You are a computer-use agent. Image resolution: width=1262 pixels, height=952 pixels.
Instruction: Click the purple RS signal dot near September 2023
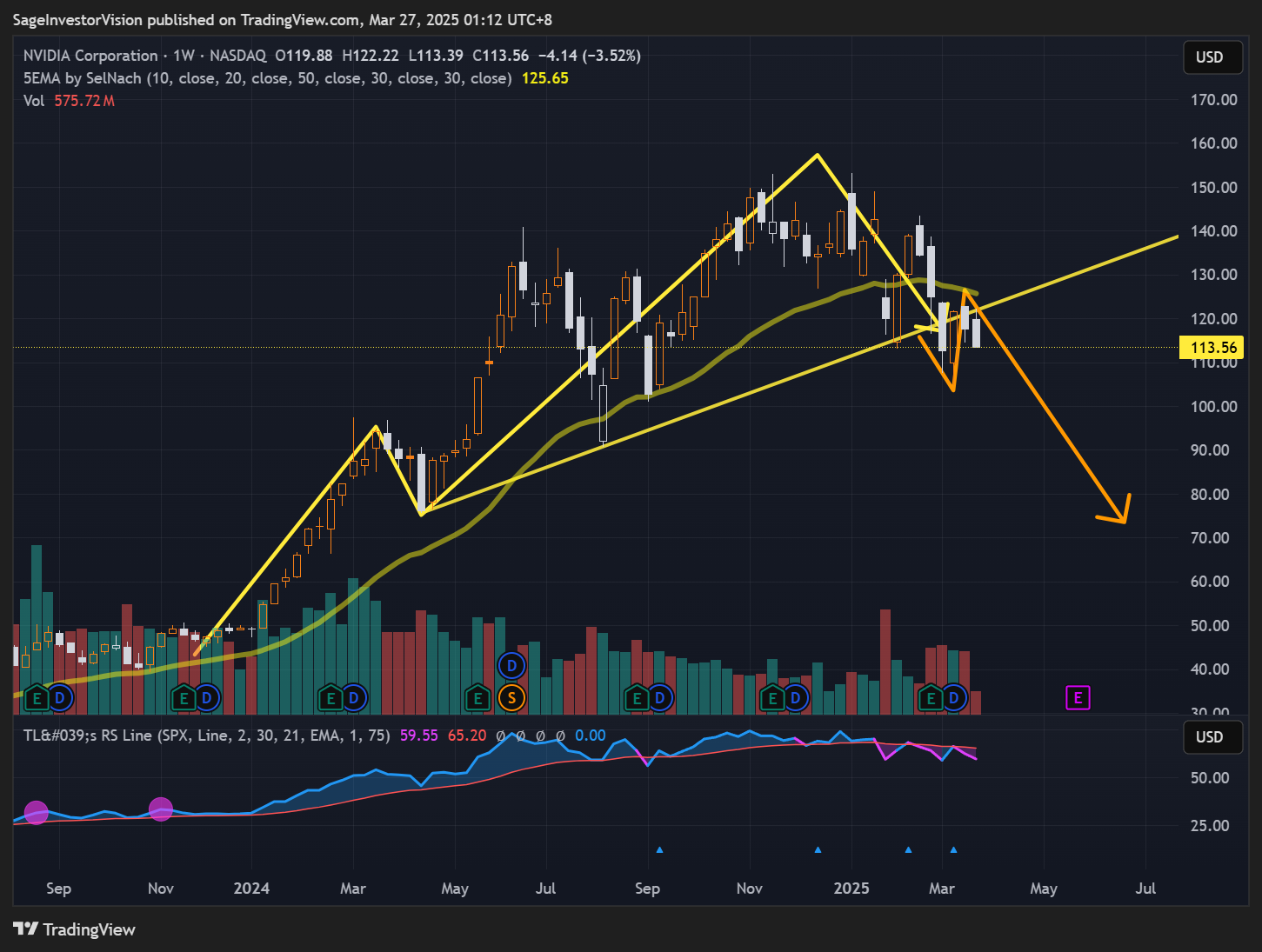pos(37,813)
